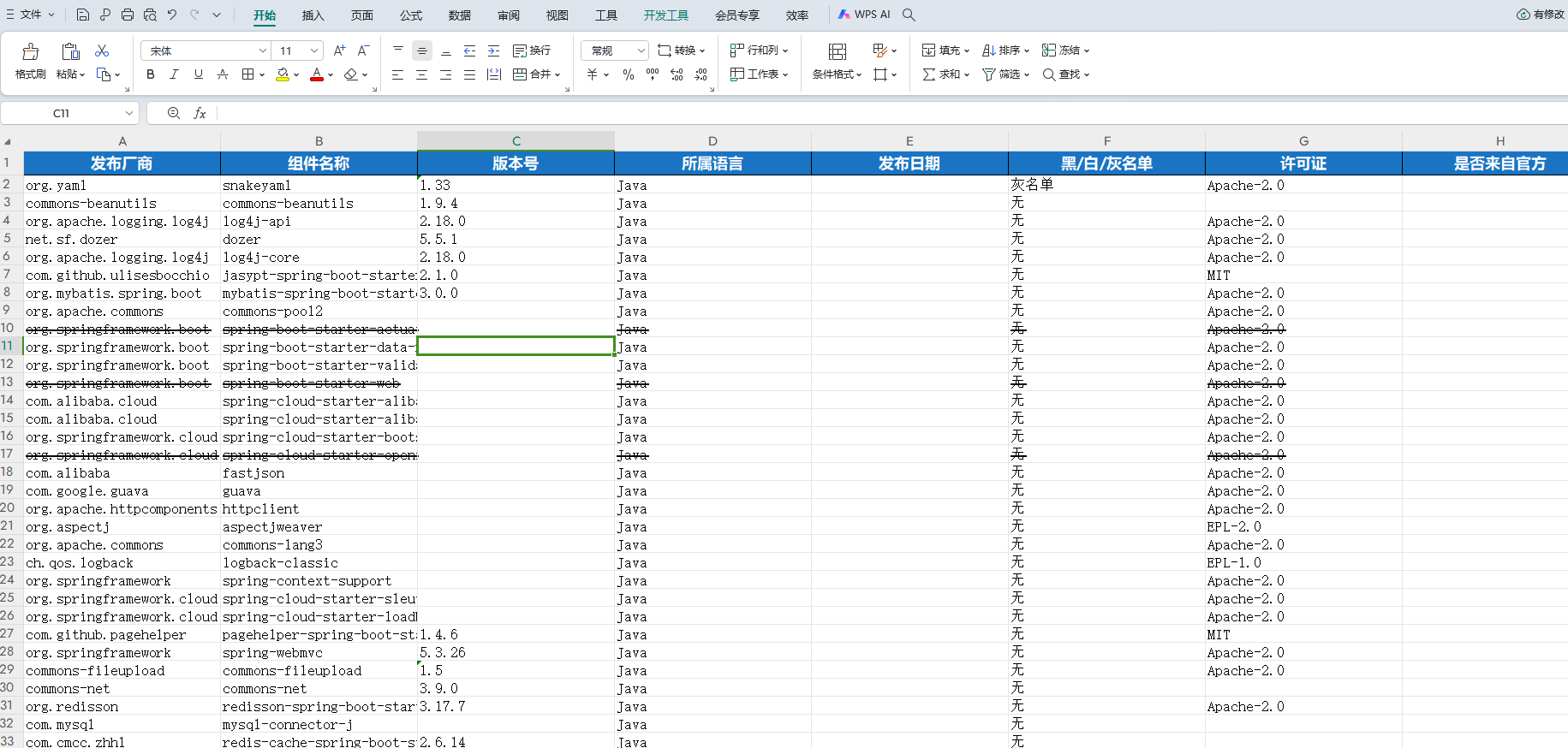Open the font name dropdown showing 宋体

click(x=263, y=50)
